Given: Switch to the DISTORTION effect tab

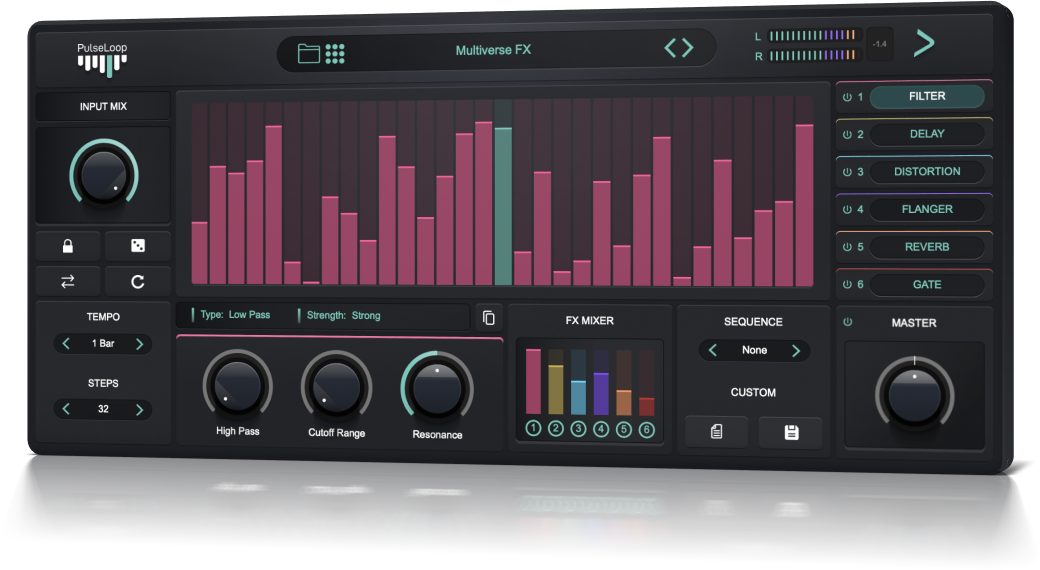Looking at the screenshot, I should pyautogui.click(x=926, y=172).
